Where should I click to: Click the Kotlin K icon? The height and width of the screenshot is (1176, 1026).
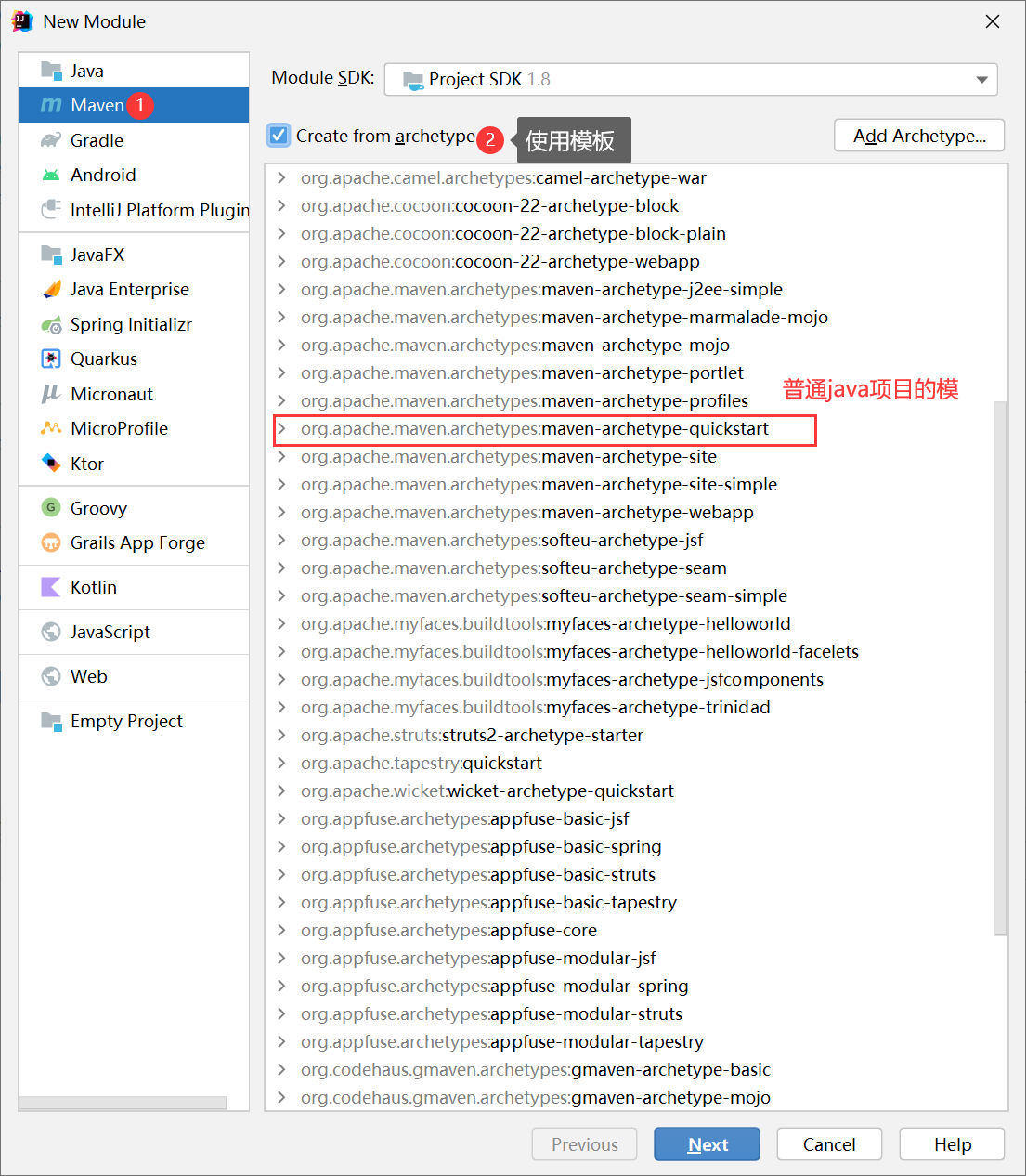click(51, 587)
